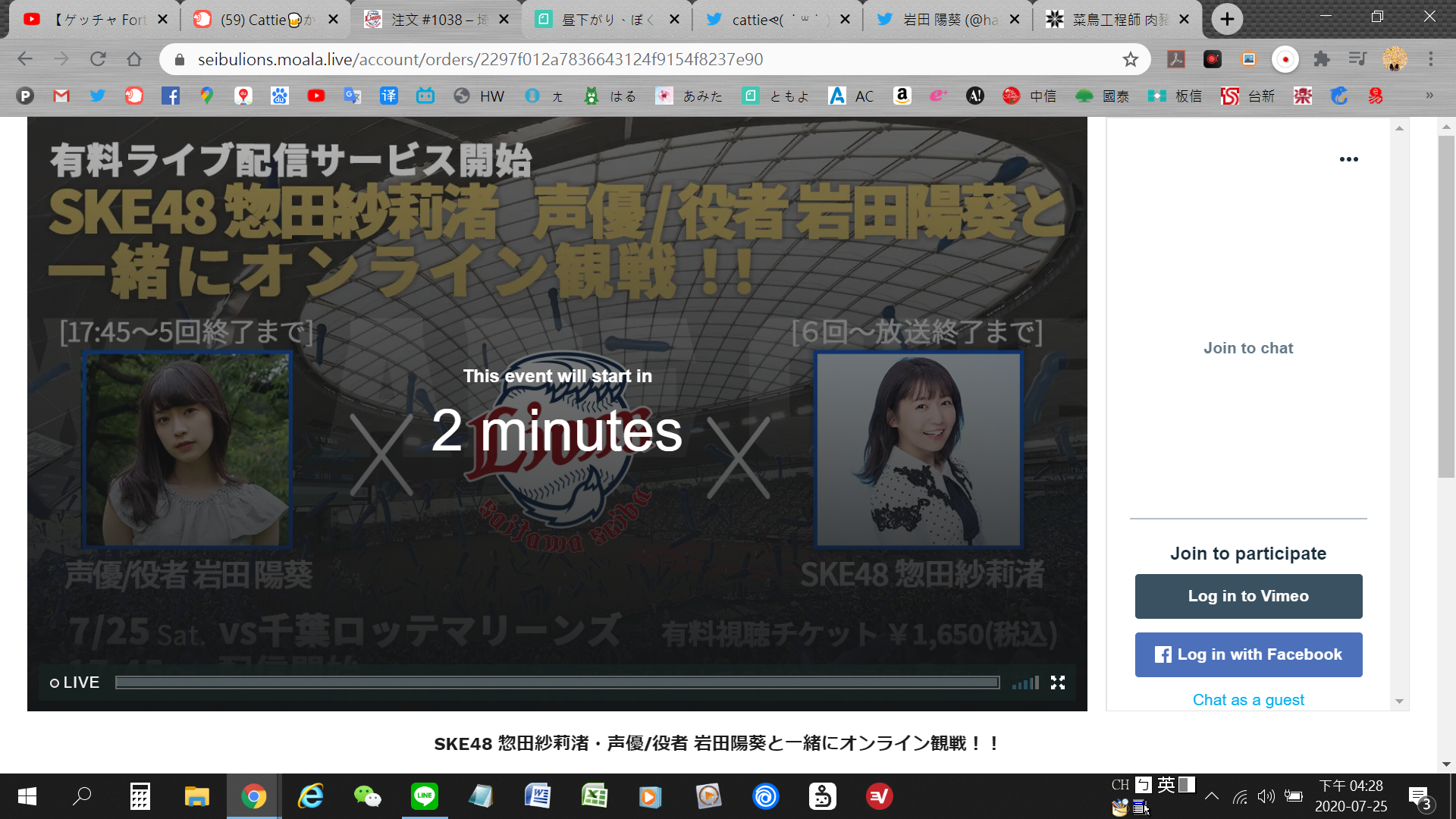
Task: Click Log in with Facebook button
Action: (1248, 654)
